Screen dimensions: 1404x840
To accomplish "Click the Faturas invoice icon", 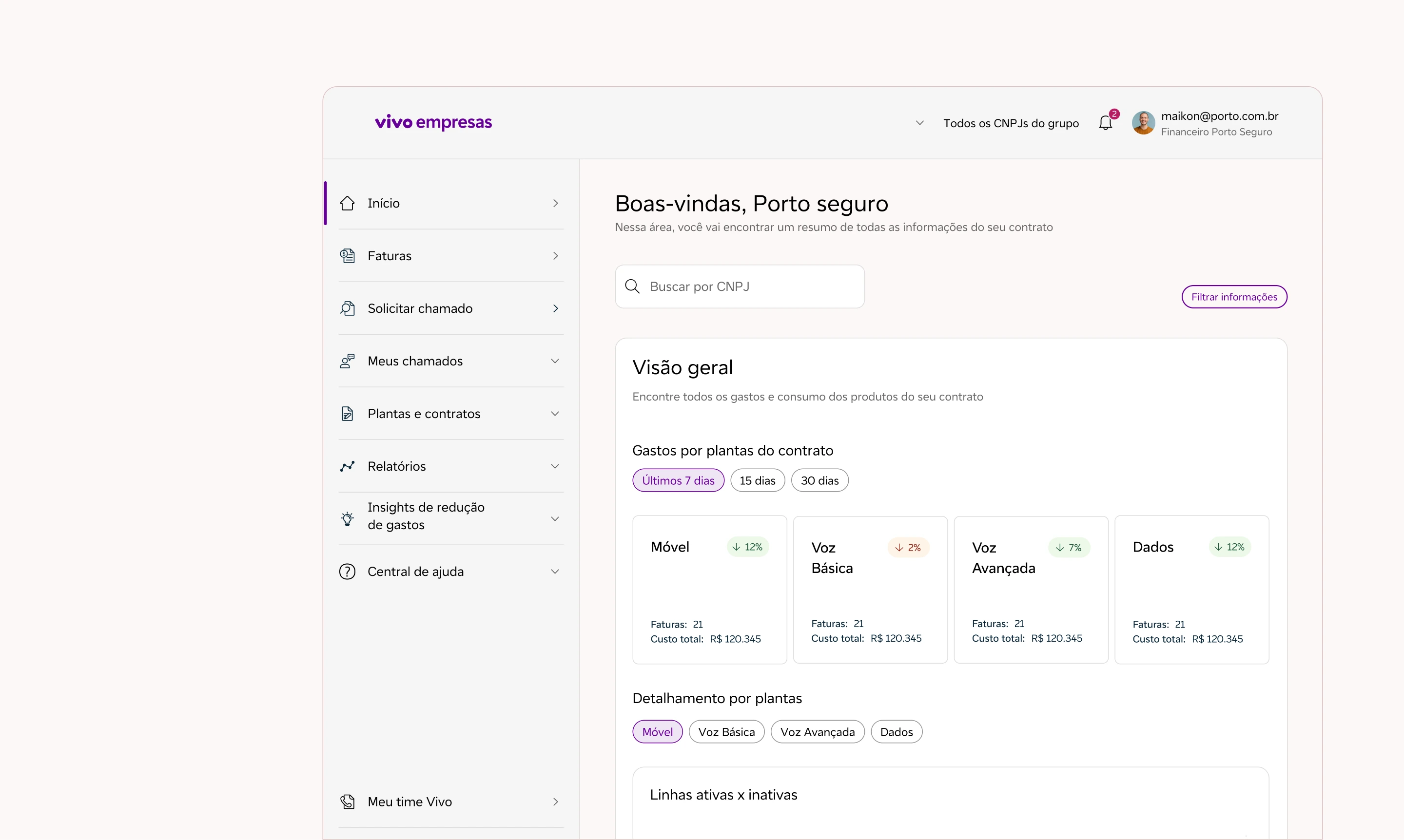I will [347, 256].
